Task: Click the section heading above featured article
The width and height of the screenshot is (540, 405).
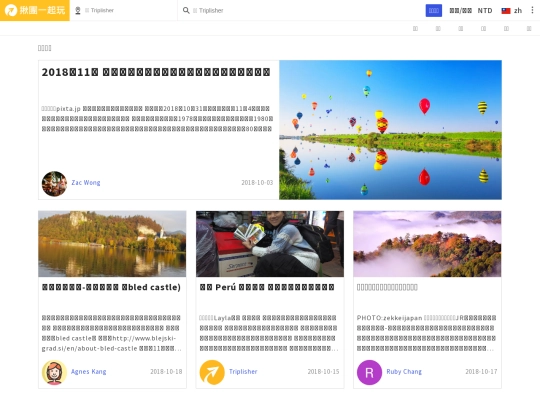Action: [44, 48]
